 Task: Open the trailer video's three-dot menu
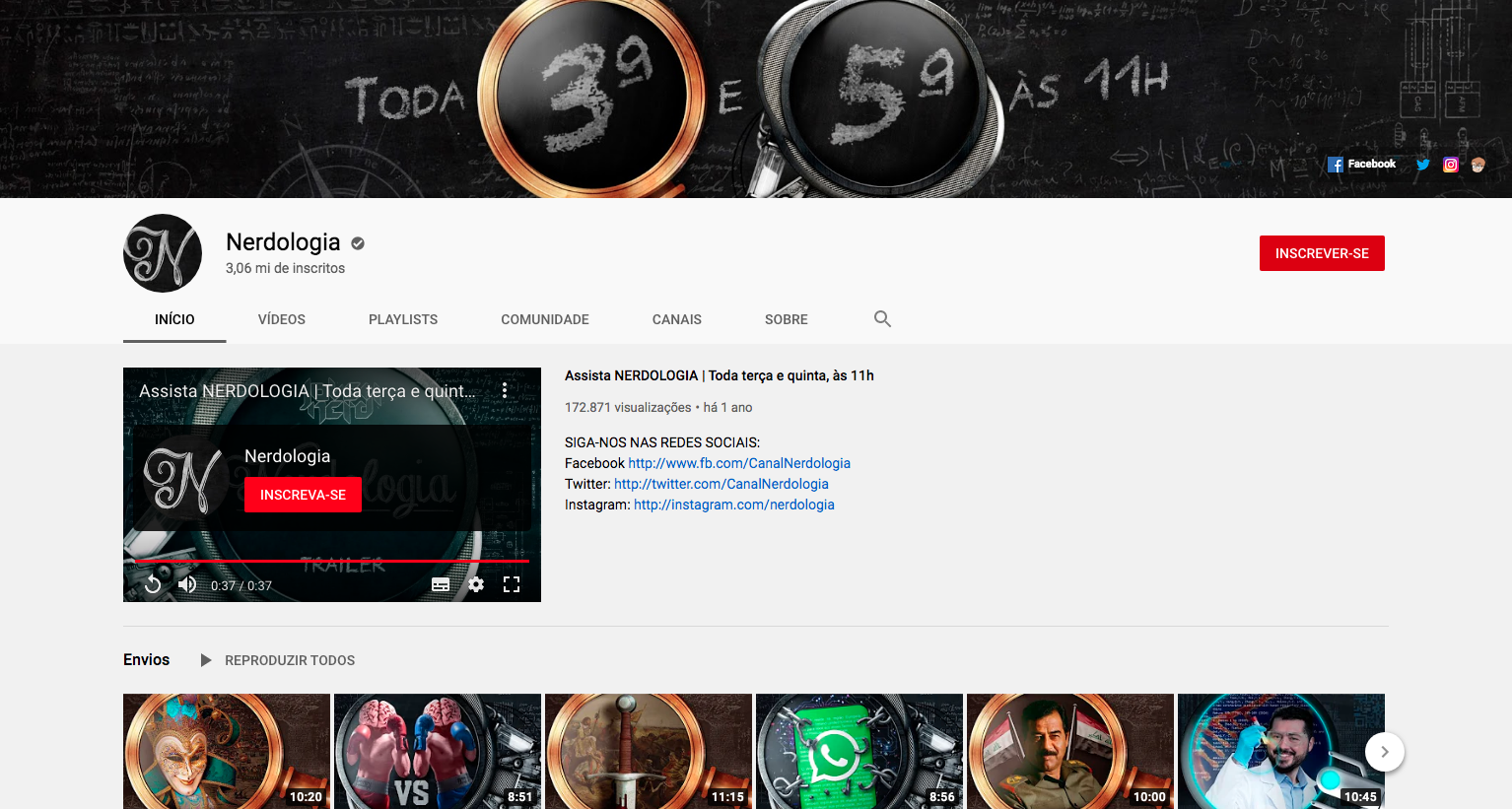point(505,390)
